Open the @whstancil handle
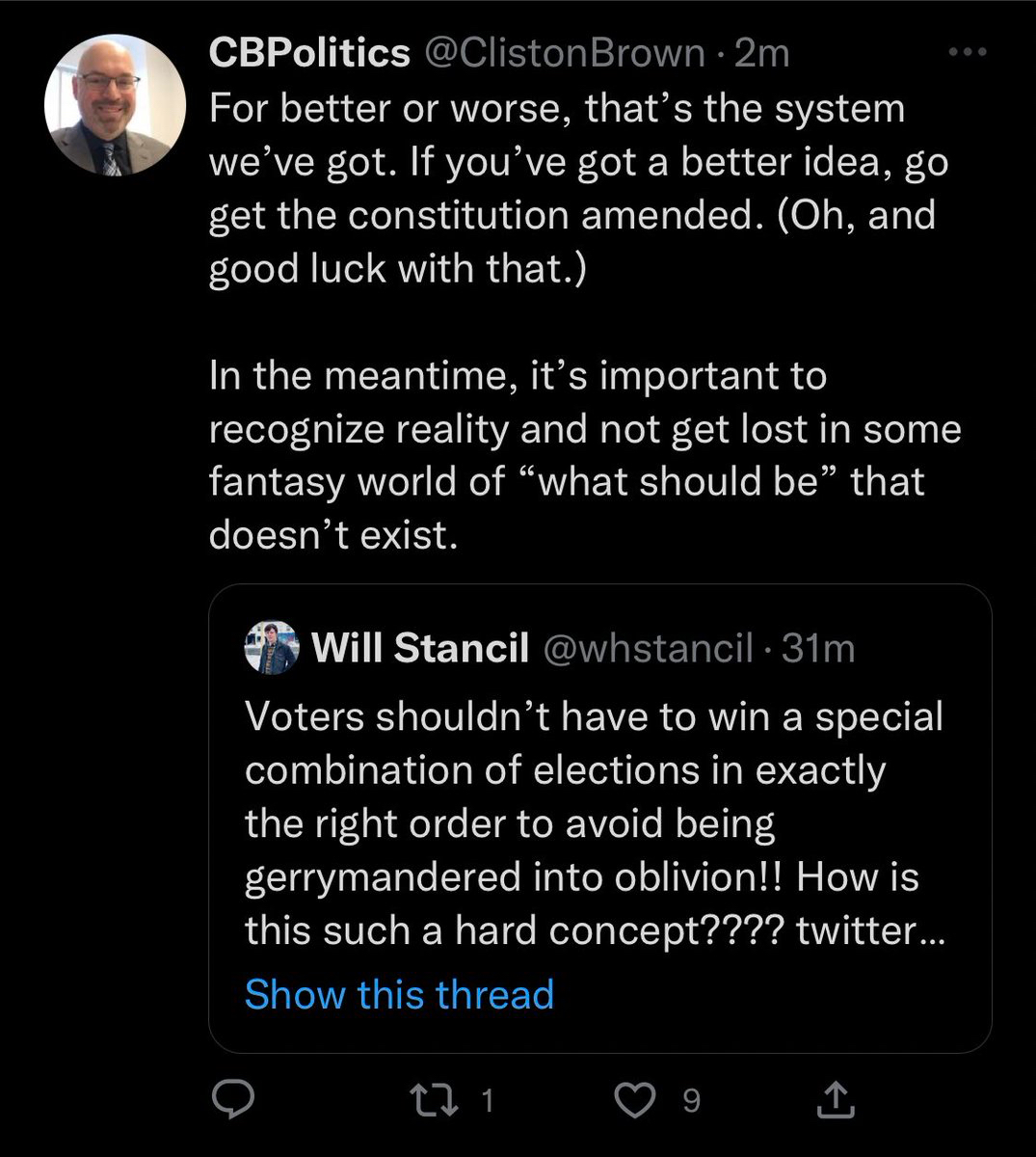The width and height of the screenshot is (1036, 1157). (x=648, y=649)
